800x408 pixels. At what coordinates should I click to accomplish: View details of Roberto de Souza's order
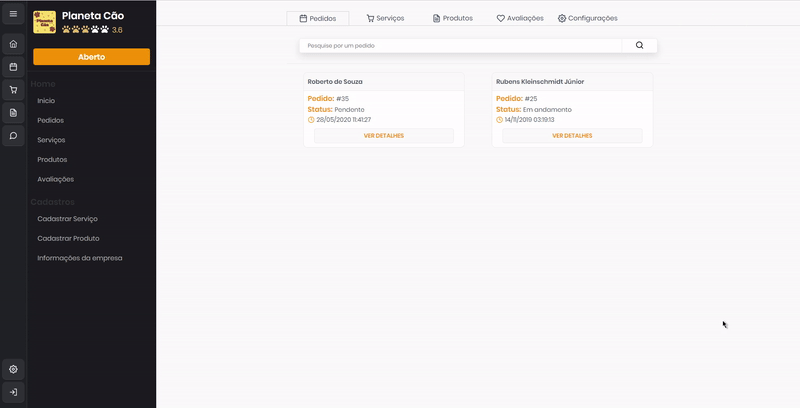[x=384, y=136]
